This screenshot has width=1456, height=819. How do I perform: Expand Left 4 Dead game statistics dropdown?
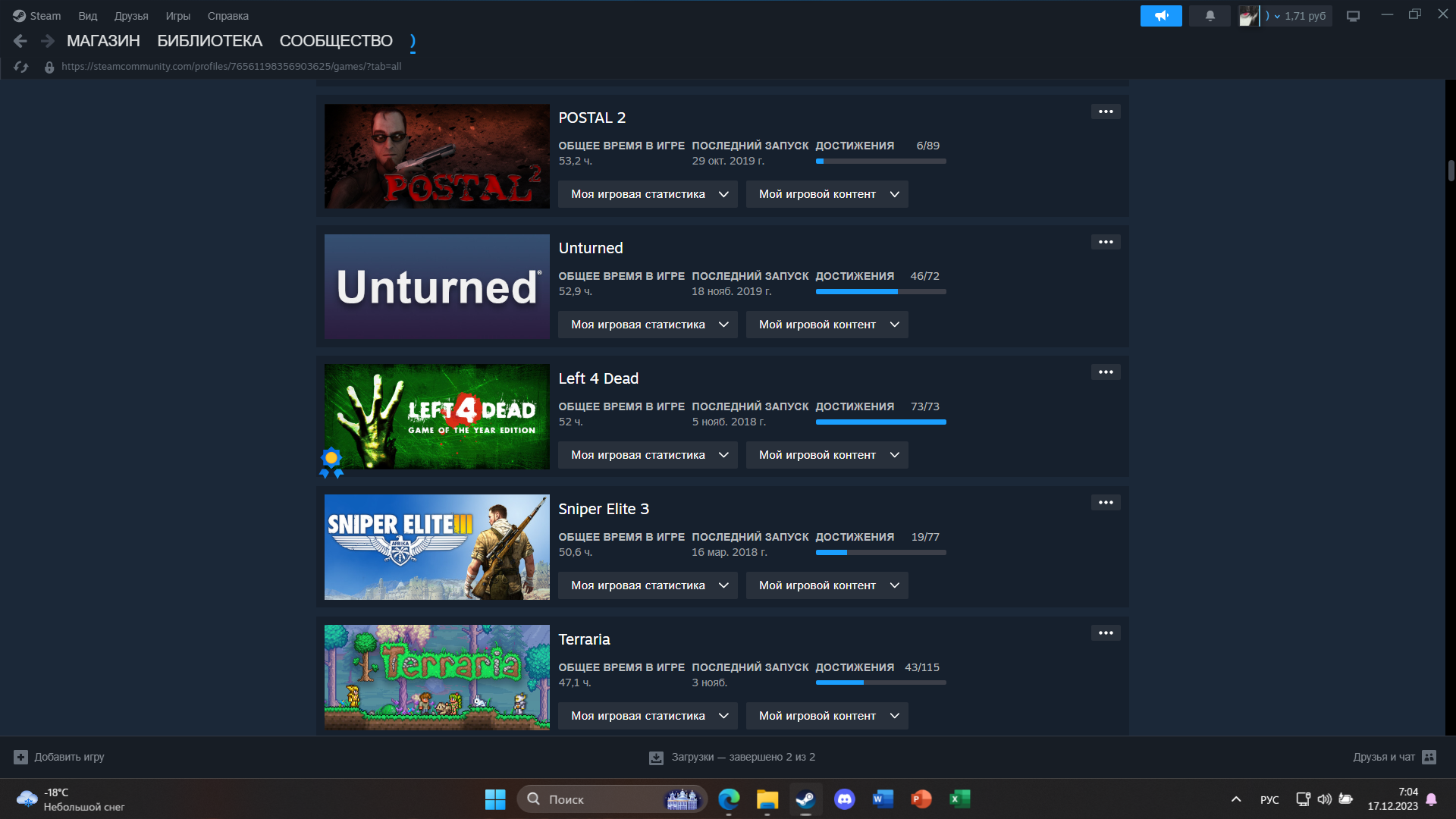point(648,455)
